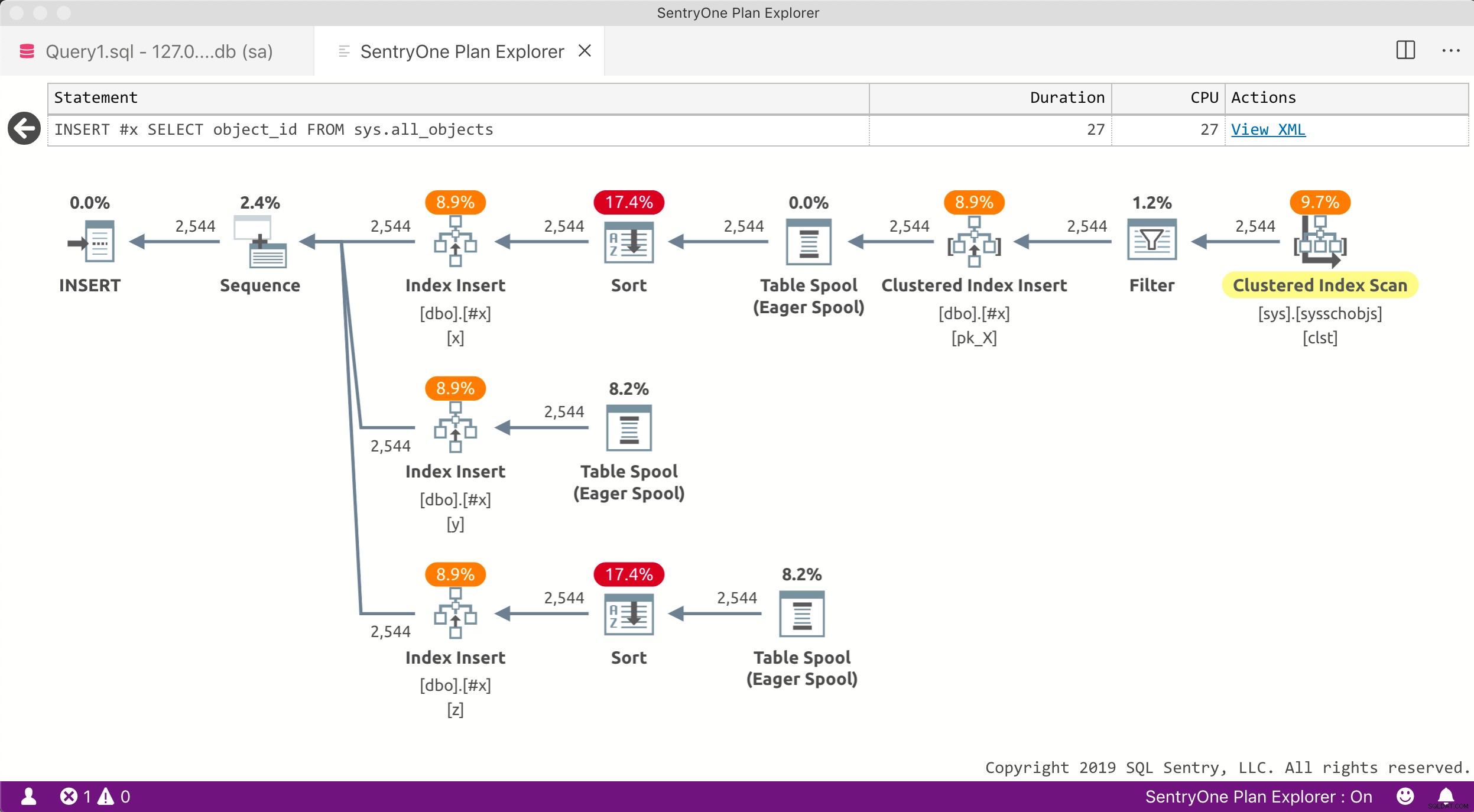Click the 17.4% cost badge on top Sort

629,202
